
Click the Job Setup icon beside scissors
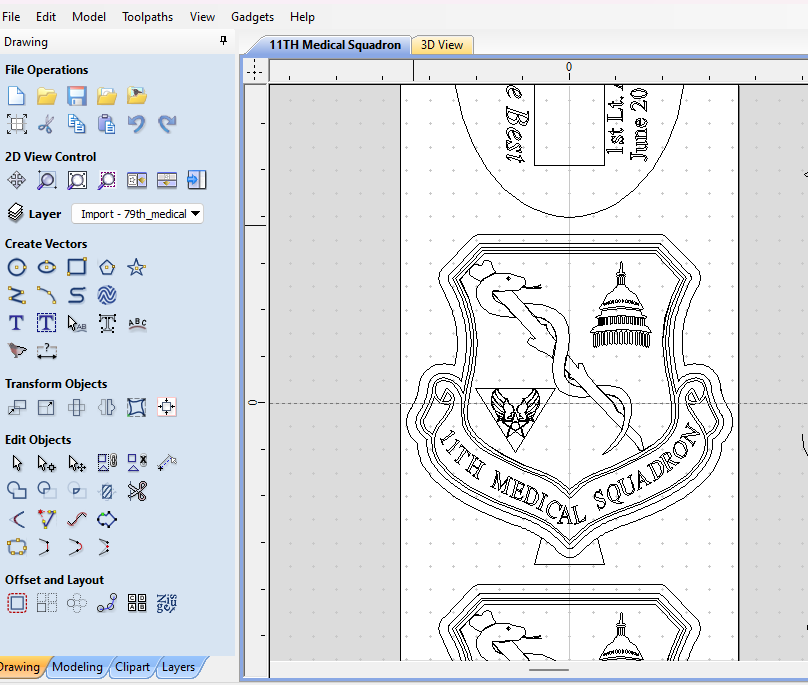16,124
